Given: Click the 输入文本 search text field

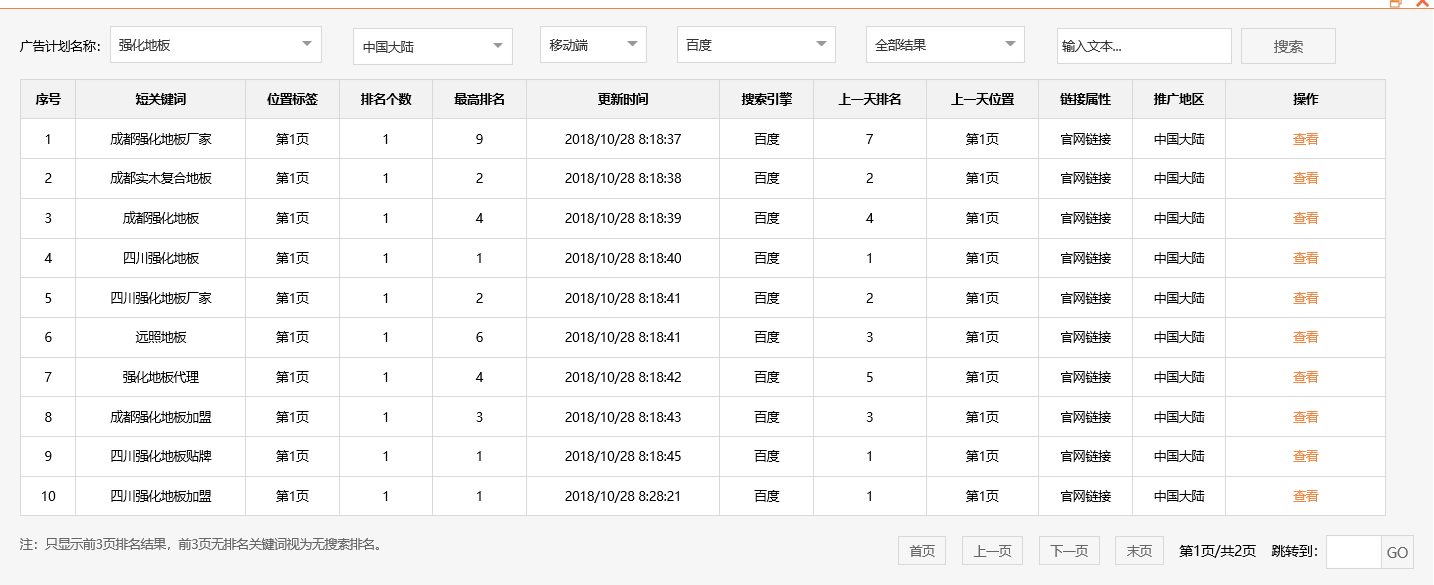Looking at the screenshot, I should click(1143, 45).
